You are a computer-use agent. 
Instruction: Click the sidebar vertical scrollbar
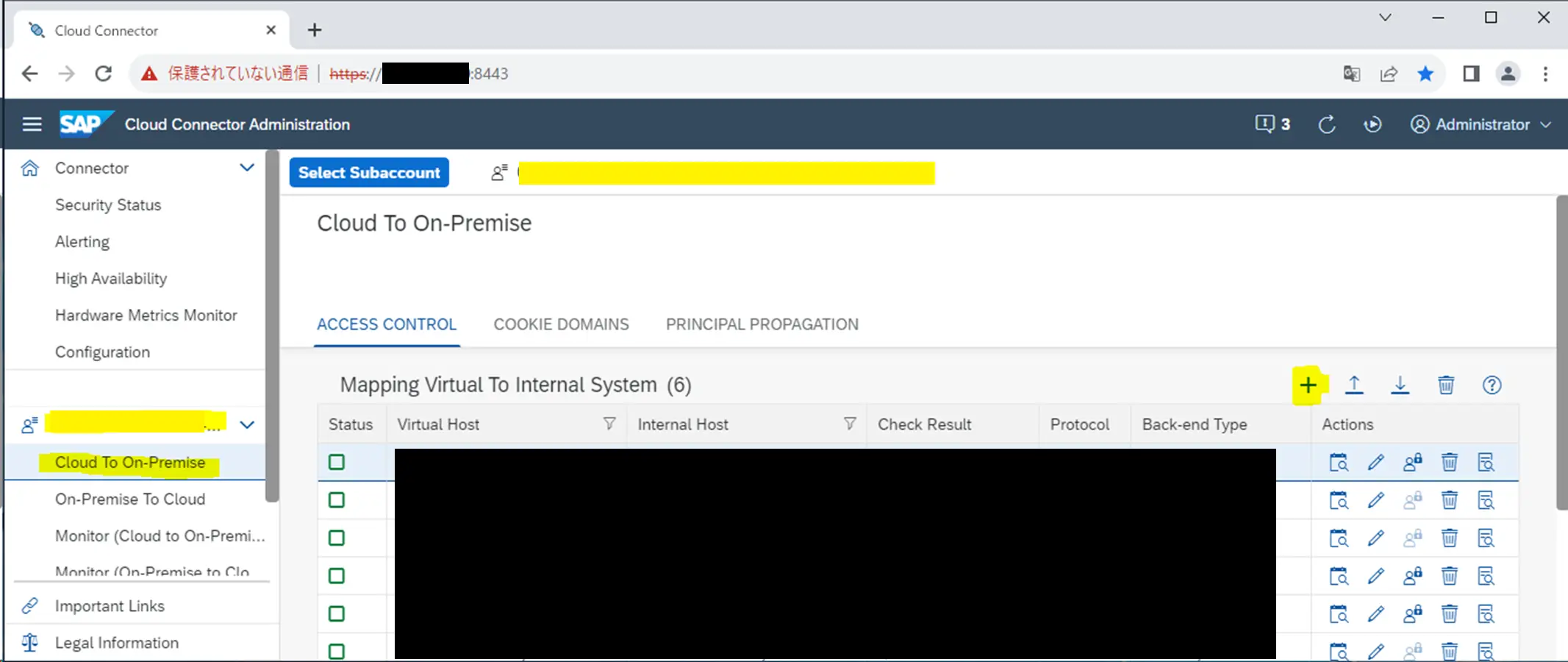[272, 326]
